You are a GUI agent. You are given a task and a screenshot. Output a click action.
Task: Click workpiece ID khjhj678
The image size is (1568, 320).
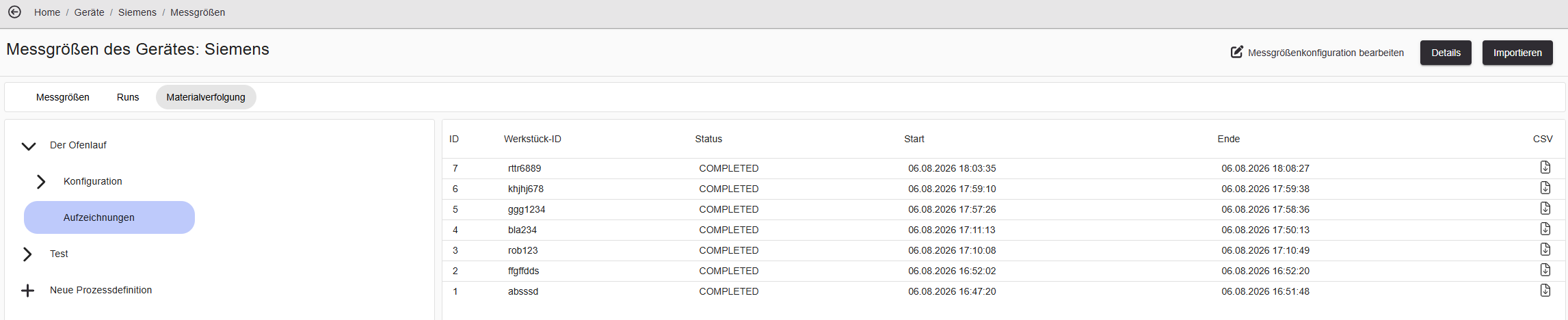tap(526, 189)
